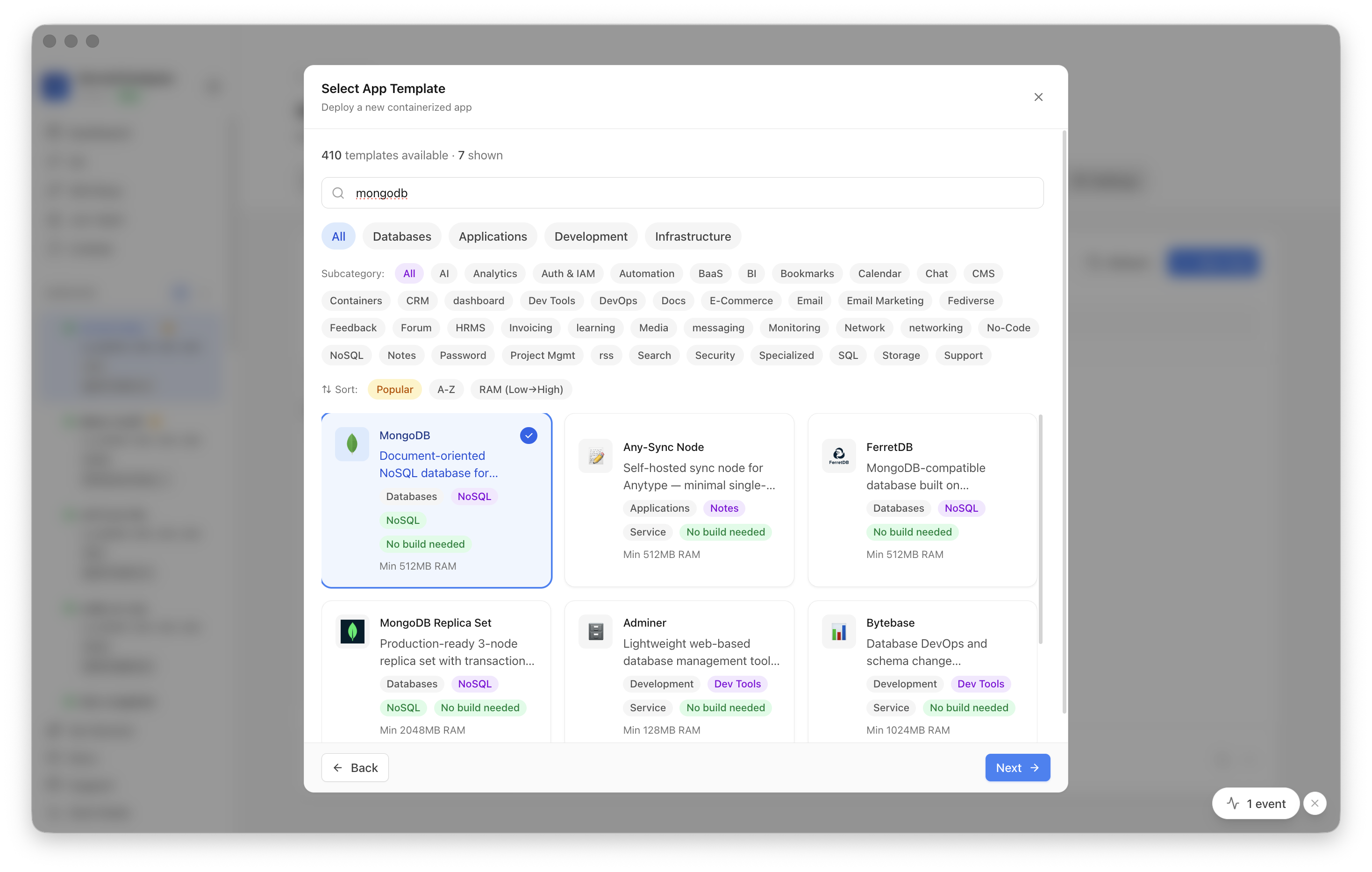
Task: Click the dialog's outer vertical scrollbar
Action: pos(1064,422)
